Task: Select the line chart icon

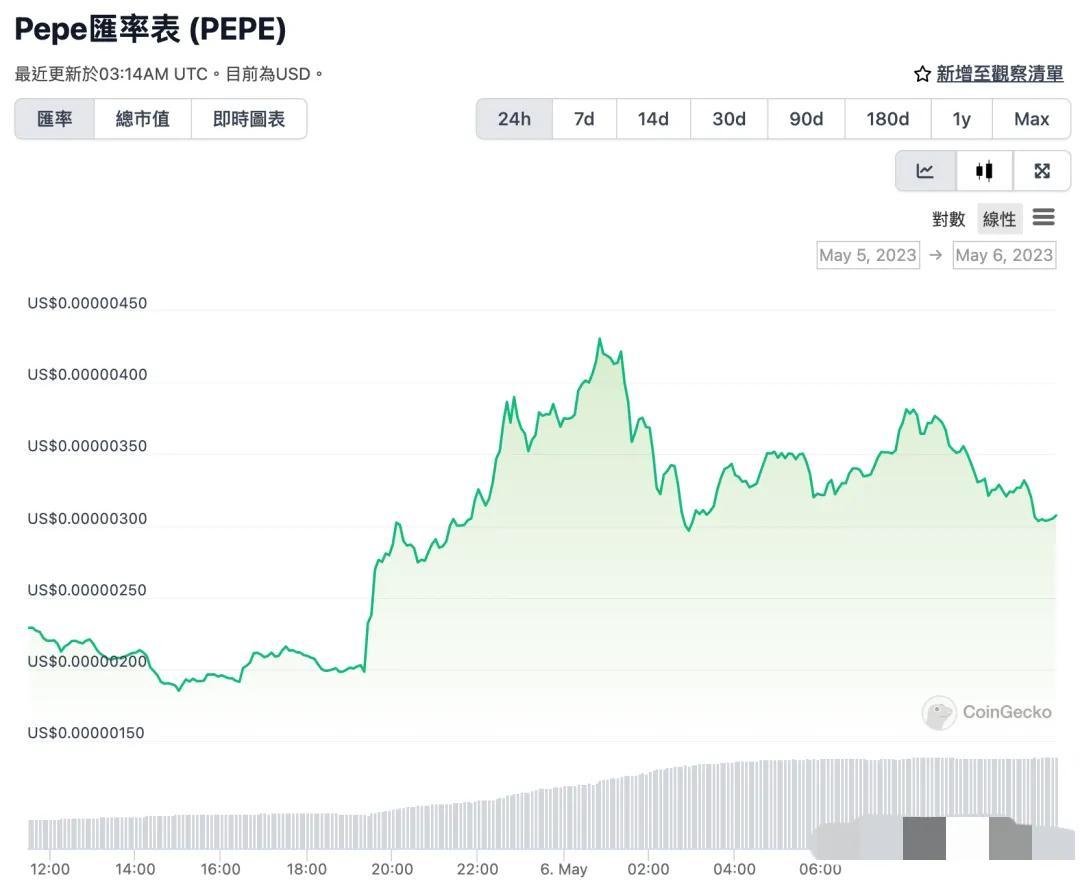Action: click(x=925, y=170)
